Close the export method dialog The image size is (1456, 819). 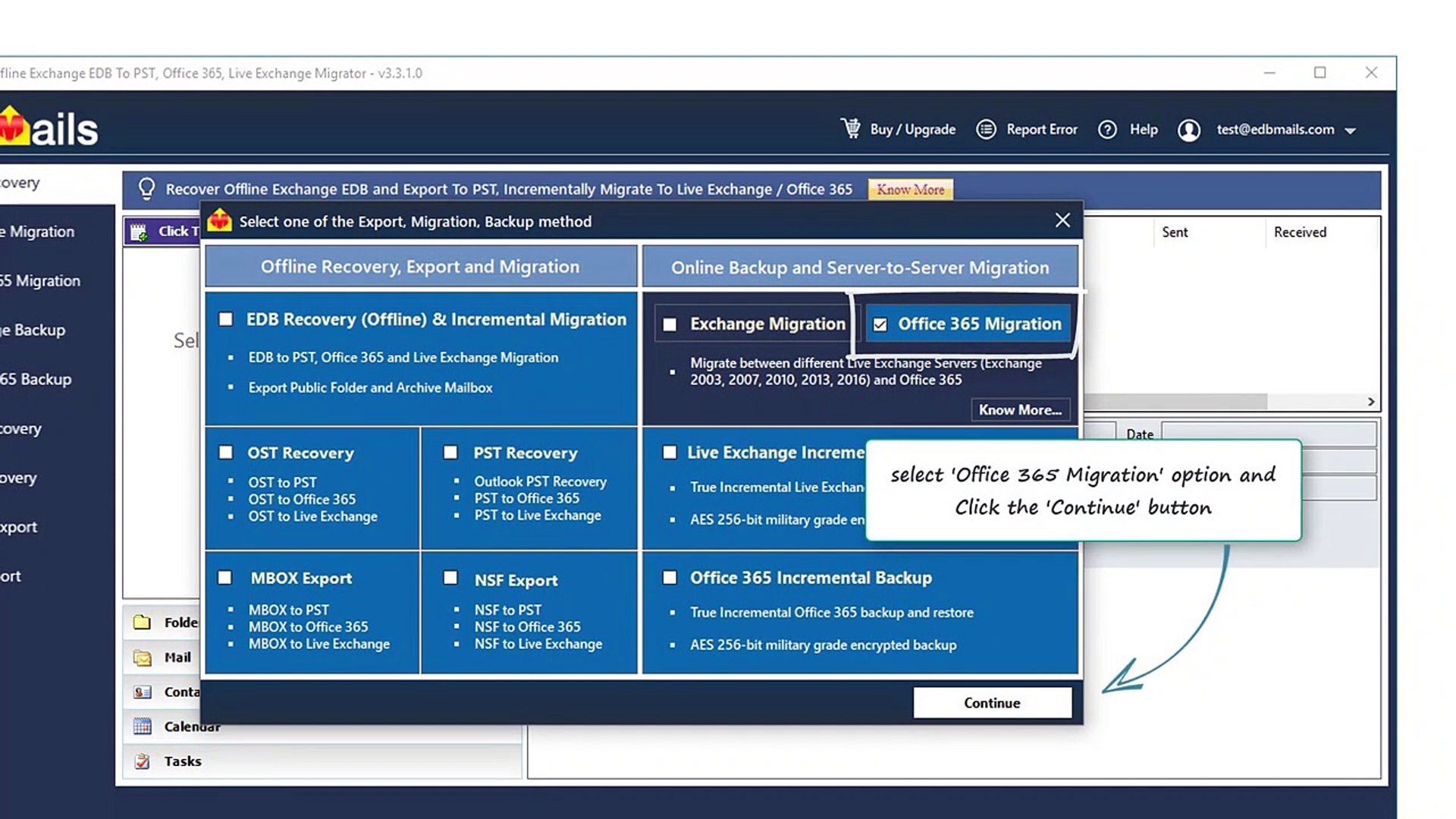click(1062, 220)
